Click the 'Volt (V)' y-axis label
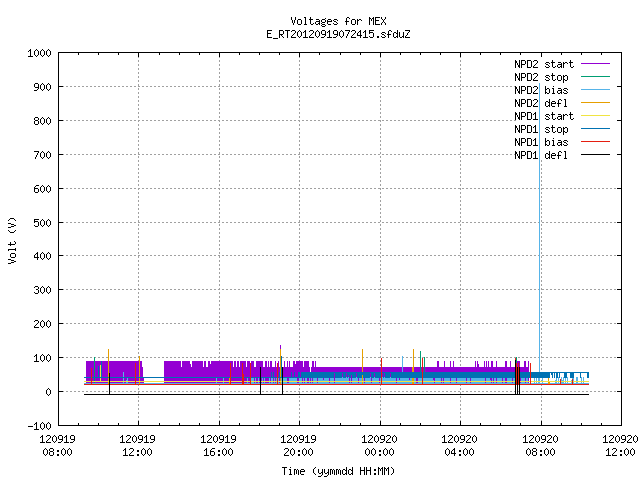 [12, 240]
